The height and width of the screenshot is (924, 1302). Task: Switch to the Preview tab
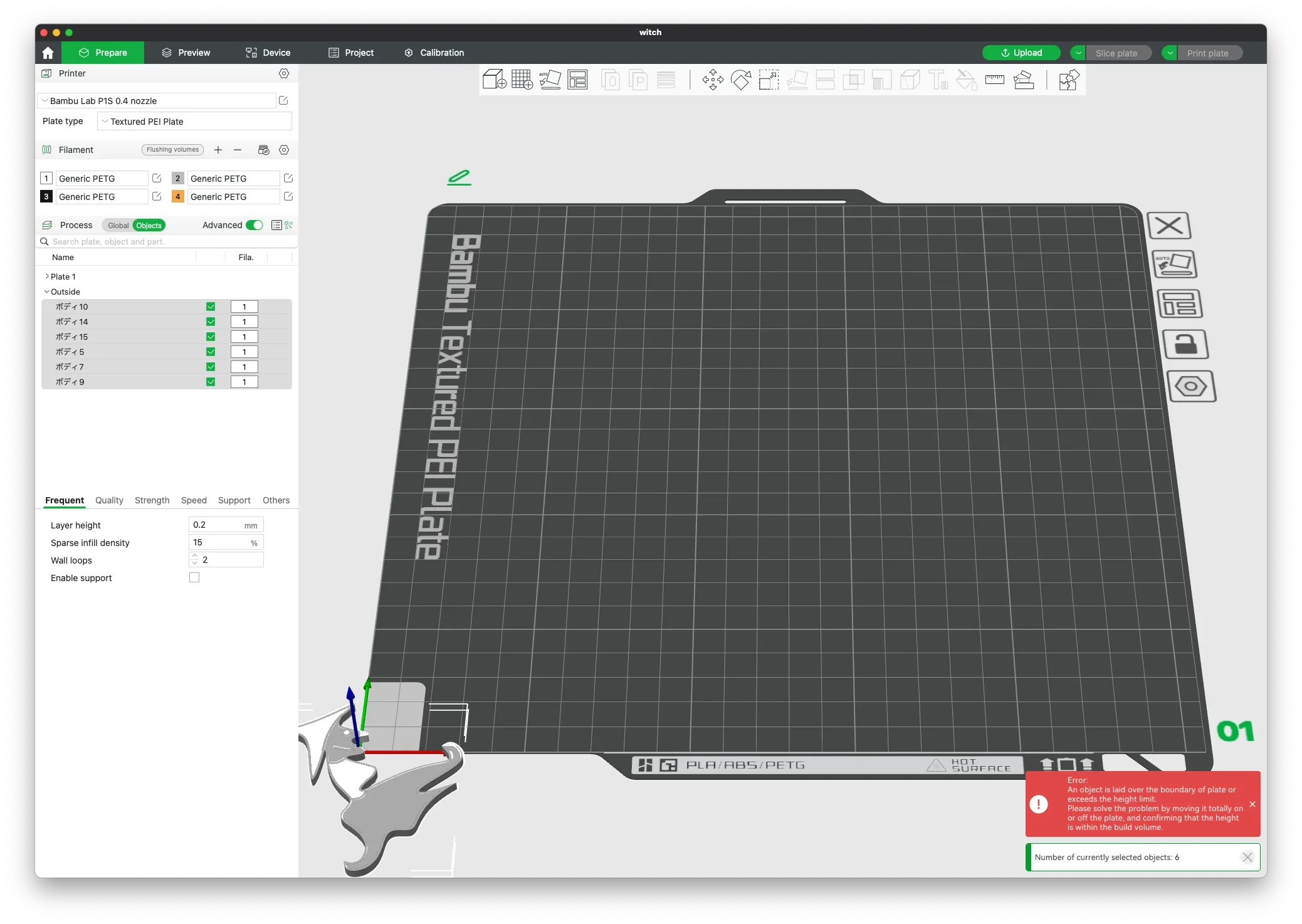pos(186,53)
